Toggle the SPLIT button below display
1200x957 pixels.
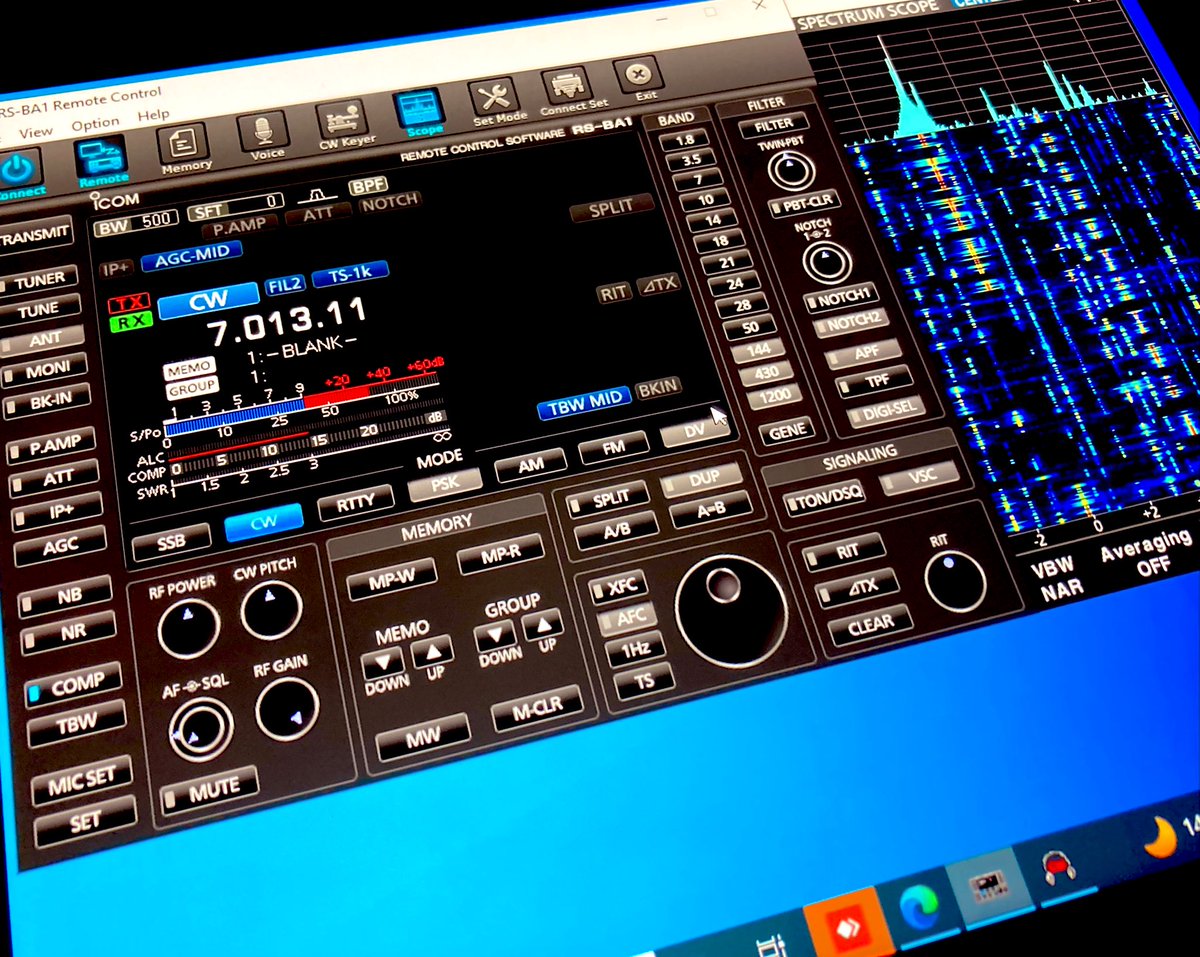pyautogui.click(x=610, y=498)
